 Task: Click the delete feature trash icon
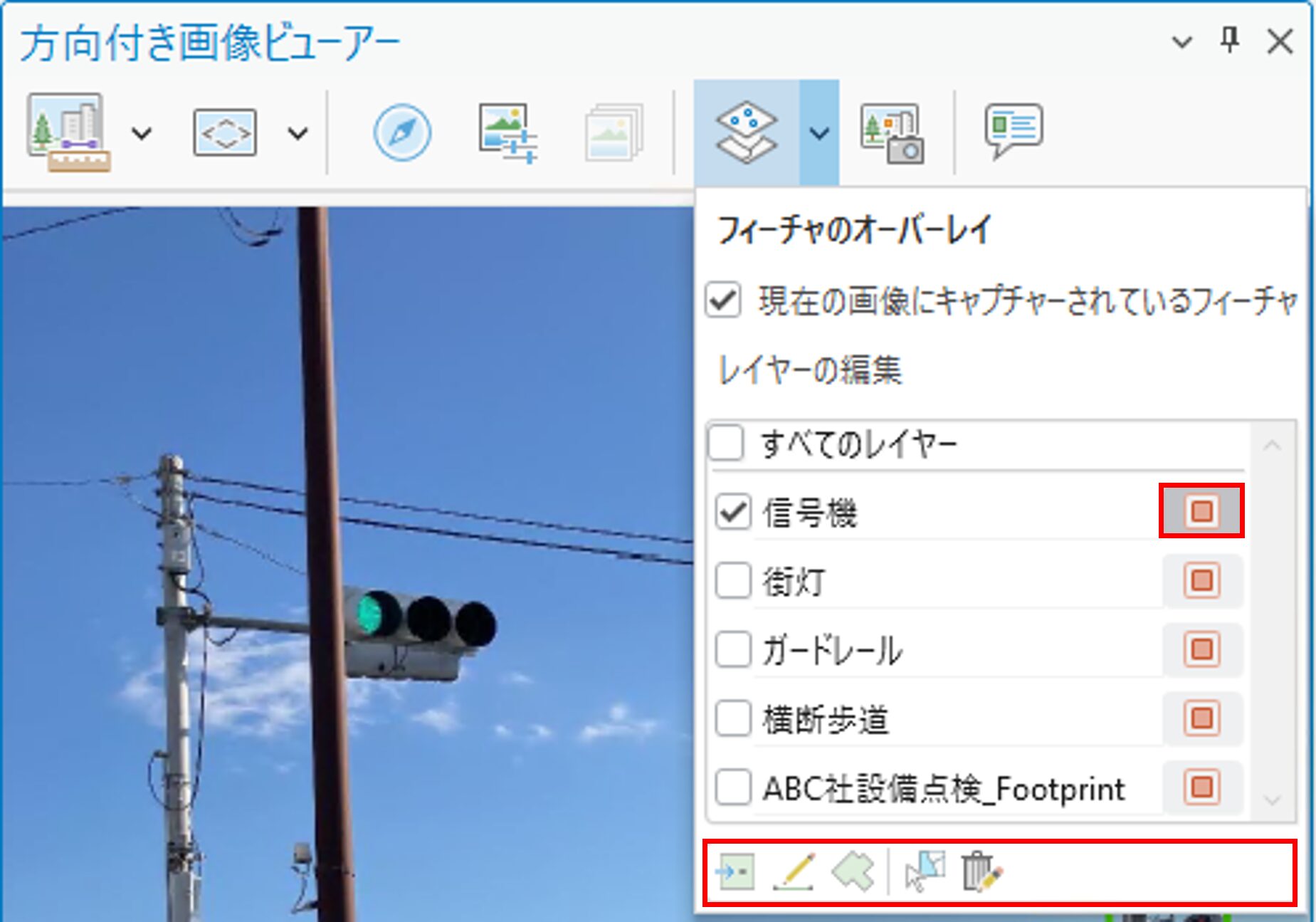pos(981,871)
